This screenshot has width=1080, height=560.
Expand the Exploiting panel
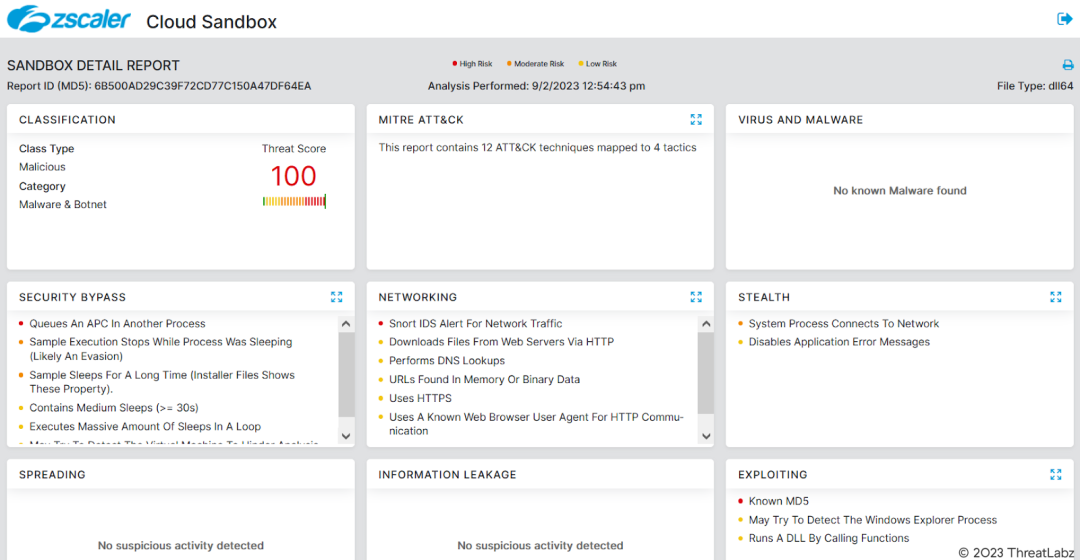click(1056, 475)
